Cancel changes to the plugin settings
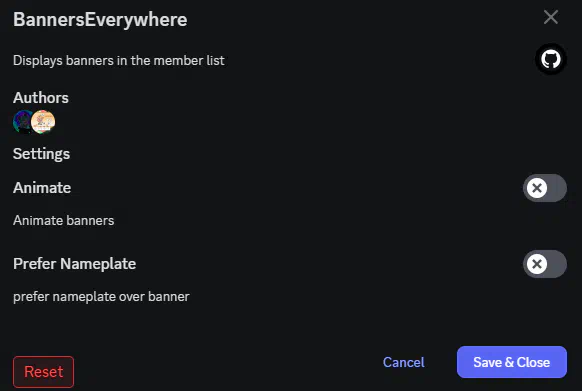The width and height of the screenshot is (582, 391). point(403,362)
